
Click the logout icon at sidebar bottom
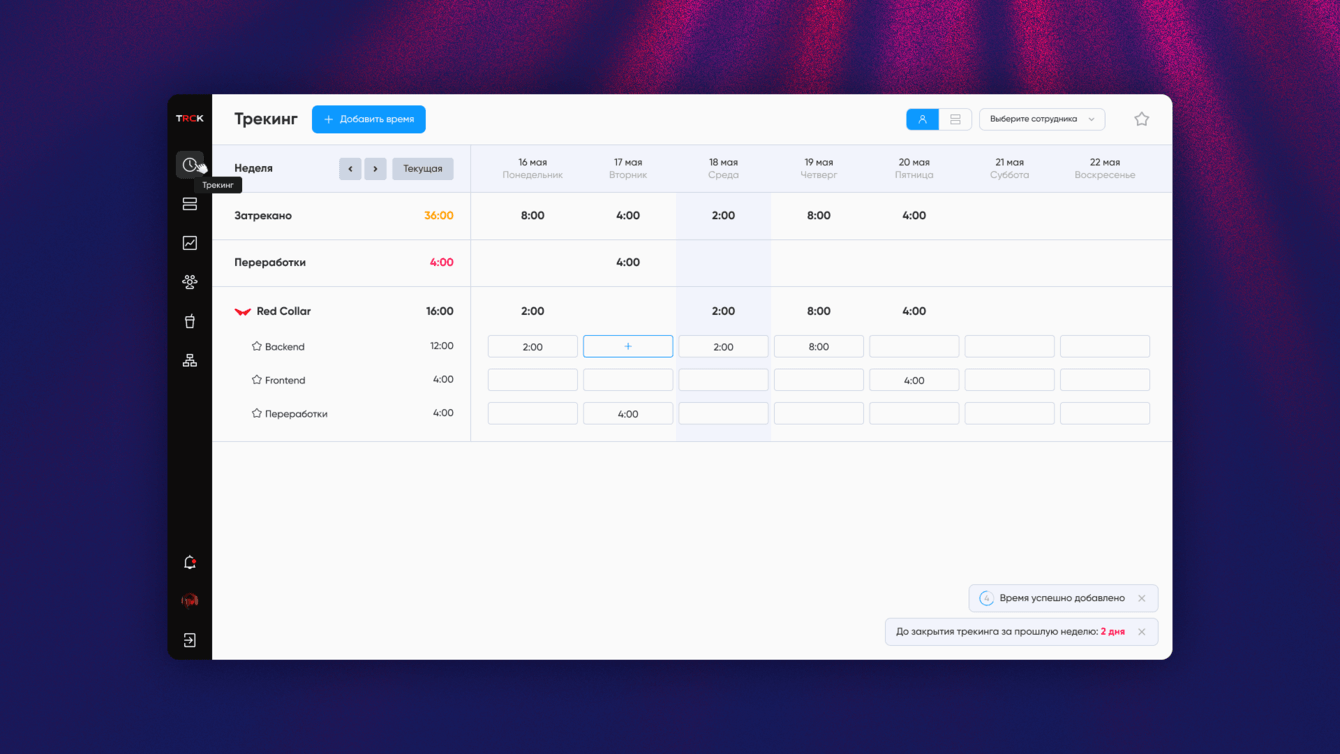(x=189, y=639)
